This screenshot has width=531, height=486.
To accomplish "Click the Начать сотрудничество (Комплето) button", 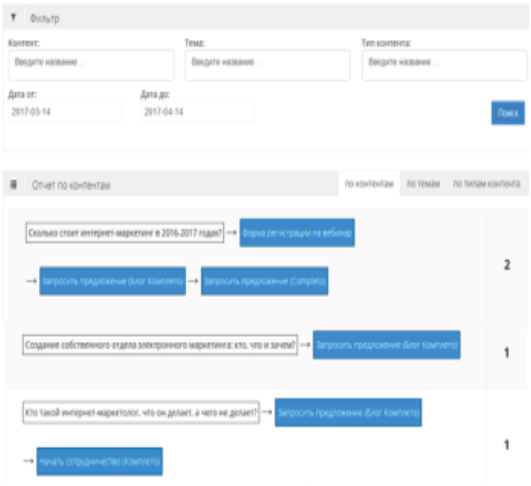I will [100, 461].
